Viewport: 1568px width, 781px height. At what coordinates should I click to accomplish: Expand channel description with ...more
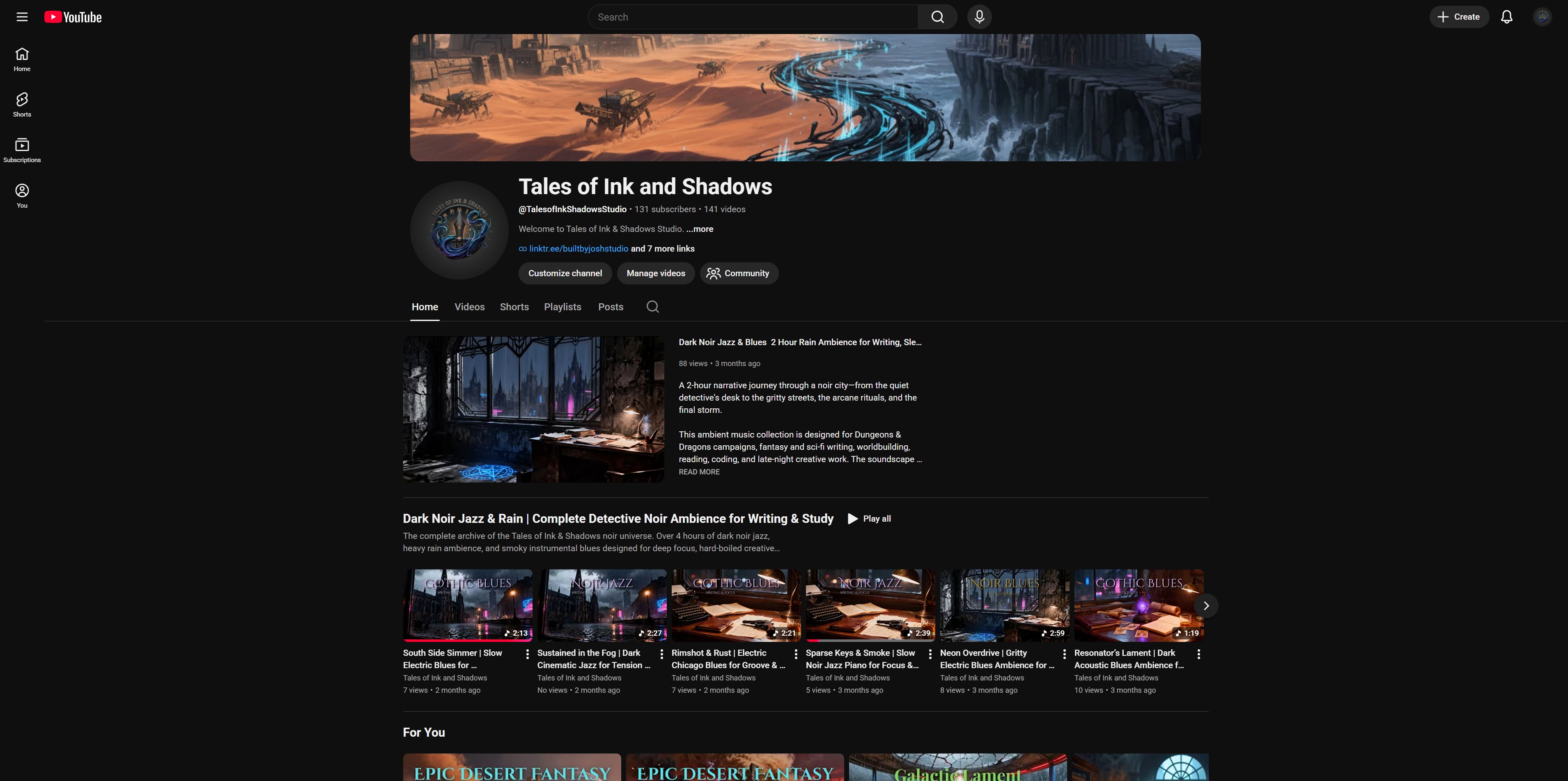pos(700,229)
